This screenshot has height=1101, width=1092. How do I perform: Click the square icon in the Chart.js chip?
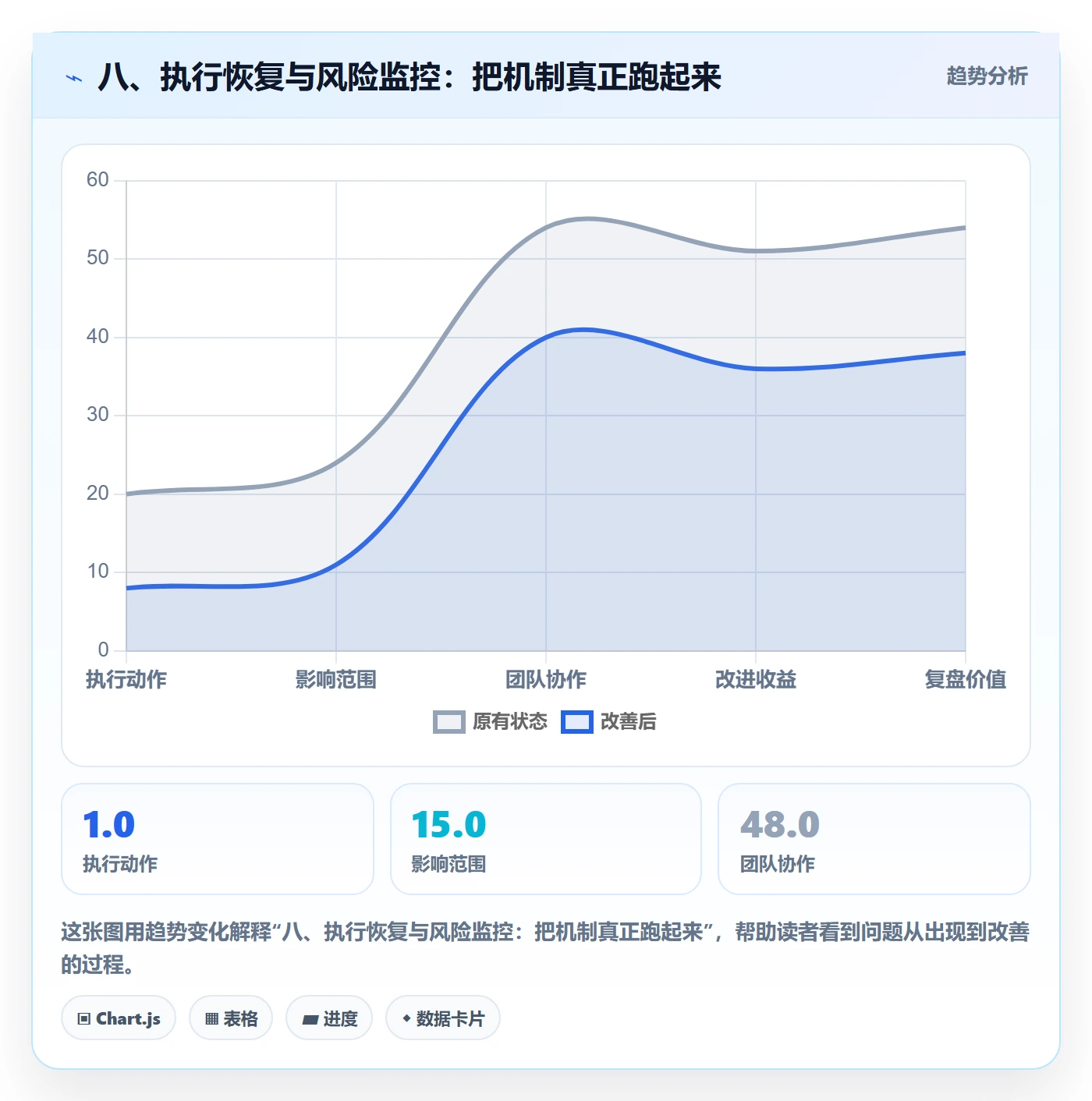pyautogui.click(x=83, y=1019)
